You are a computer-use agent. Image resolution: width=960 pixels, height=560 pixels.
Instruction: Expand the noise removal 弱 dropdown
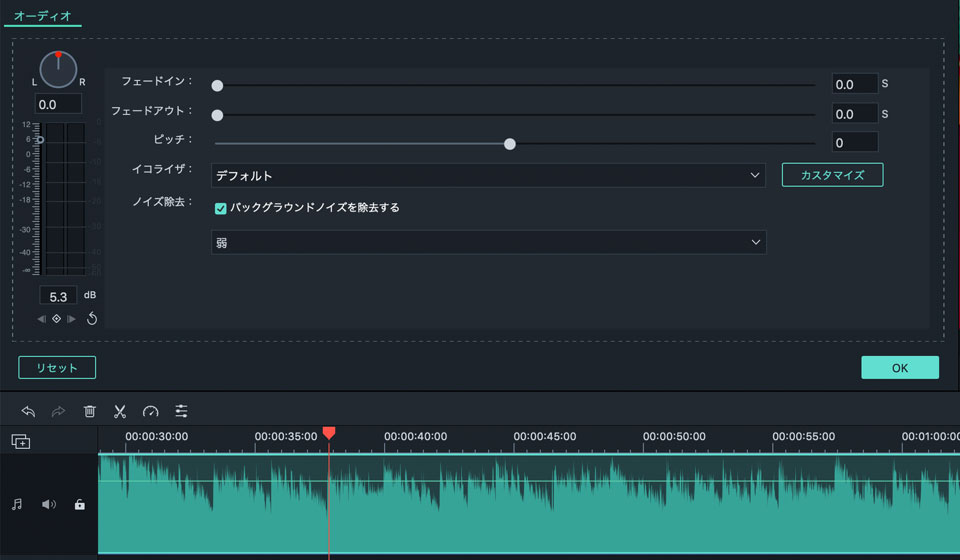488,242
